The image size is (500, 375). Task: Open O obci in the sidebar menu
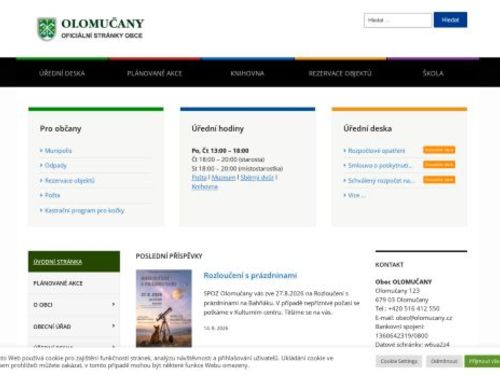coord(43,305)
